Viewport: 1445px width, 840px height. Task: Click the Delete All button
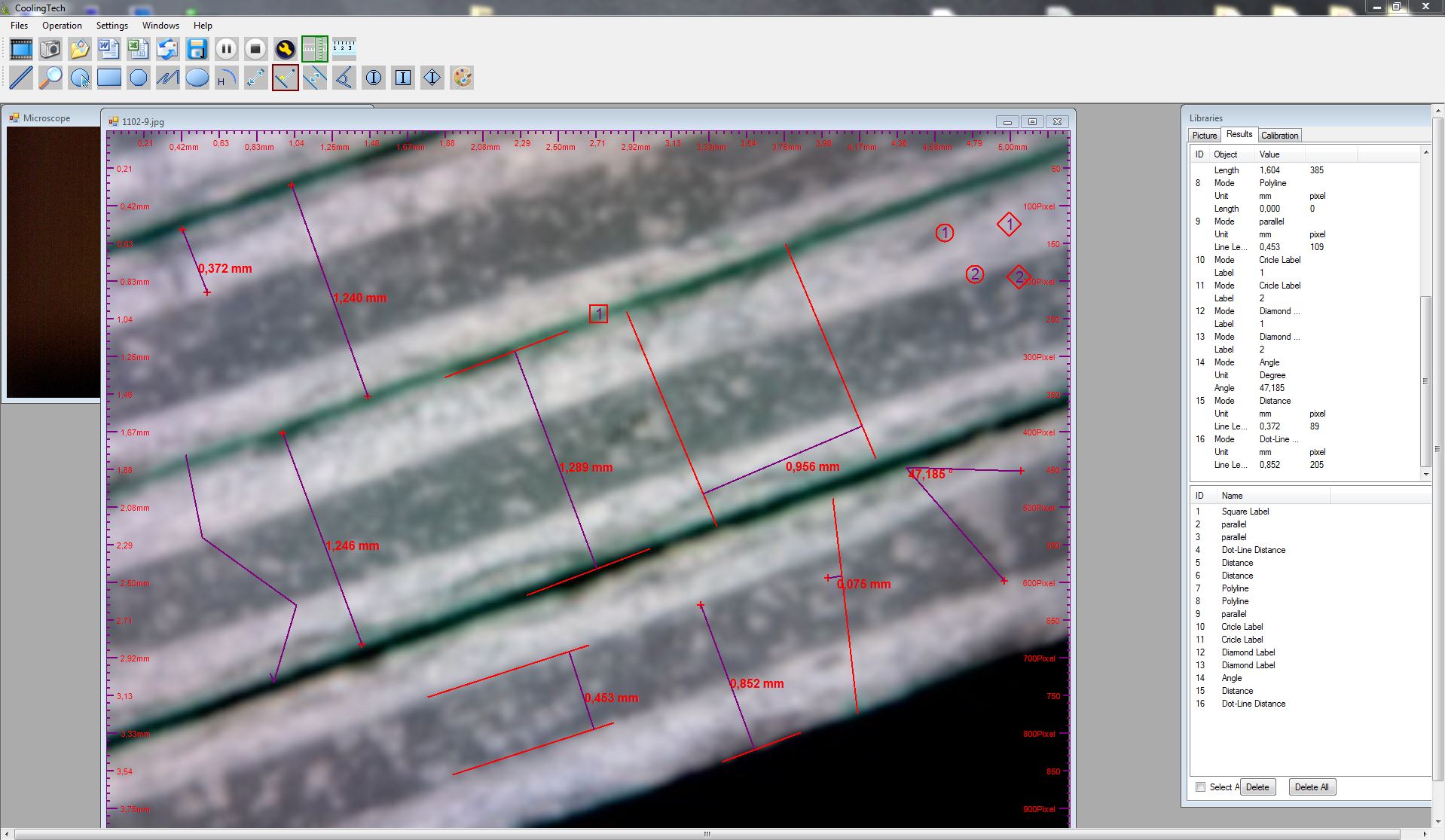[x=1312, y=787]
